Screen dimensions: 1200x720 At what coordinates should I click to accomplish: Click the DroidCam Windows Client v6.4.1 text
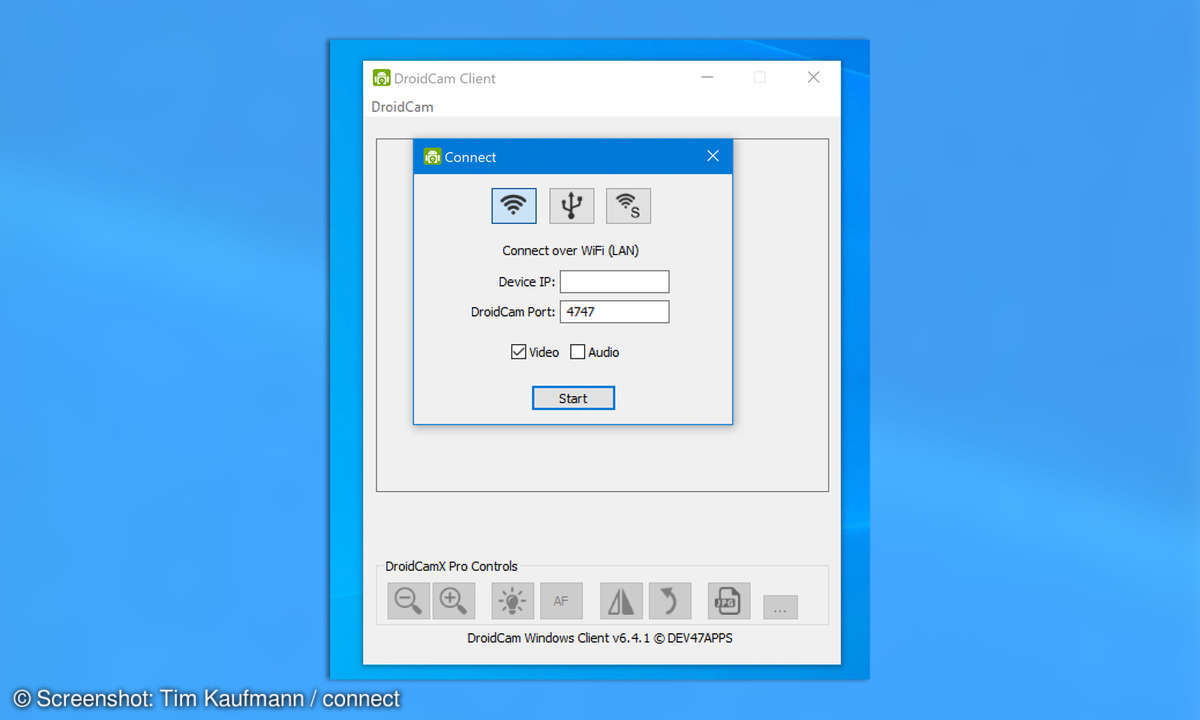pyautogui.click(x=600, y=638)
